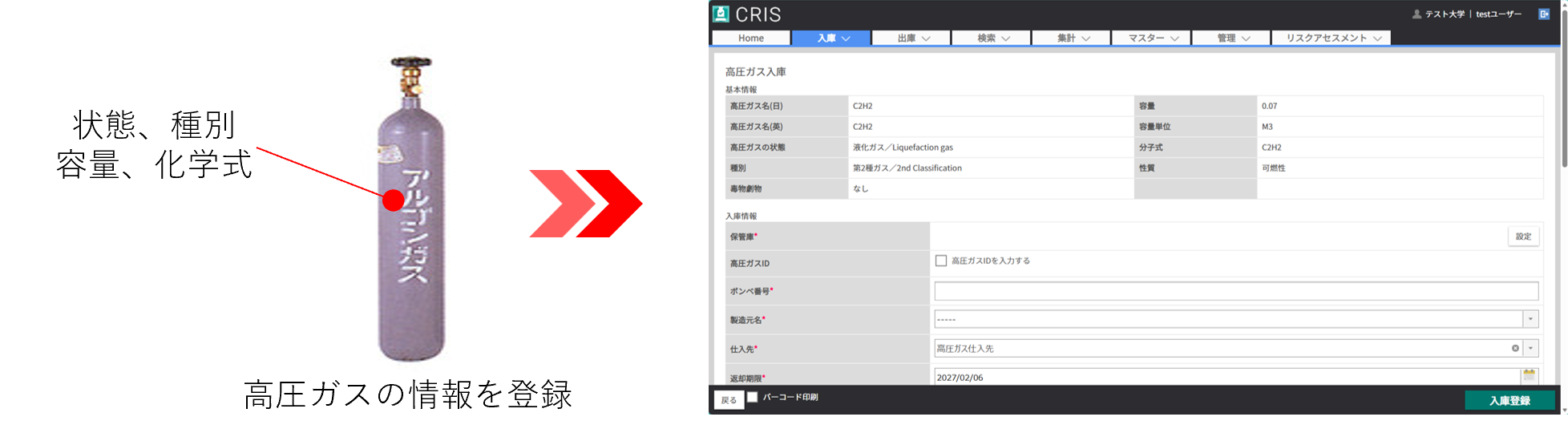Click the testユーザー name text

[1498, 14]
